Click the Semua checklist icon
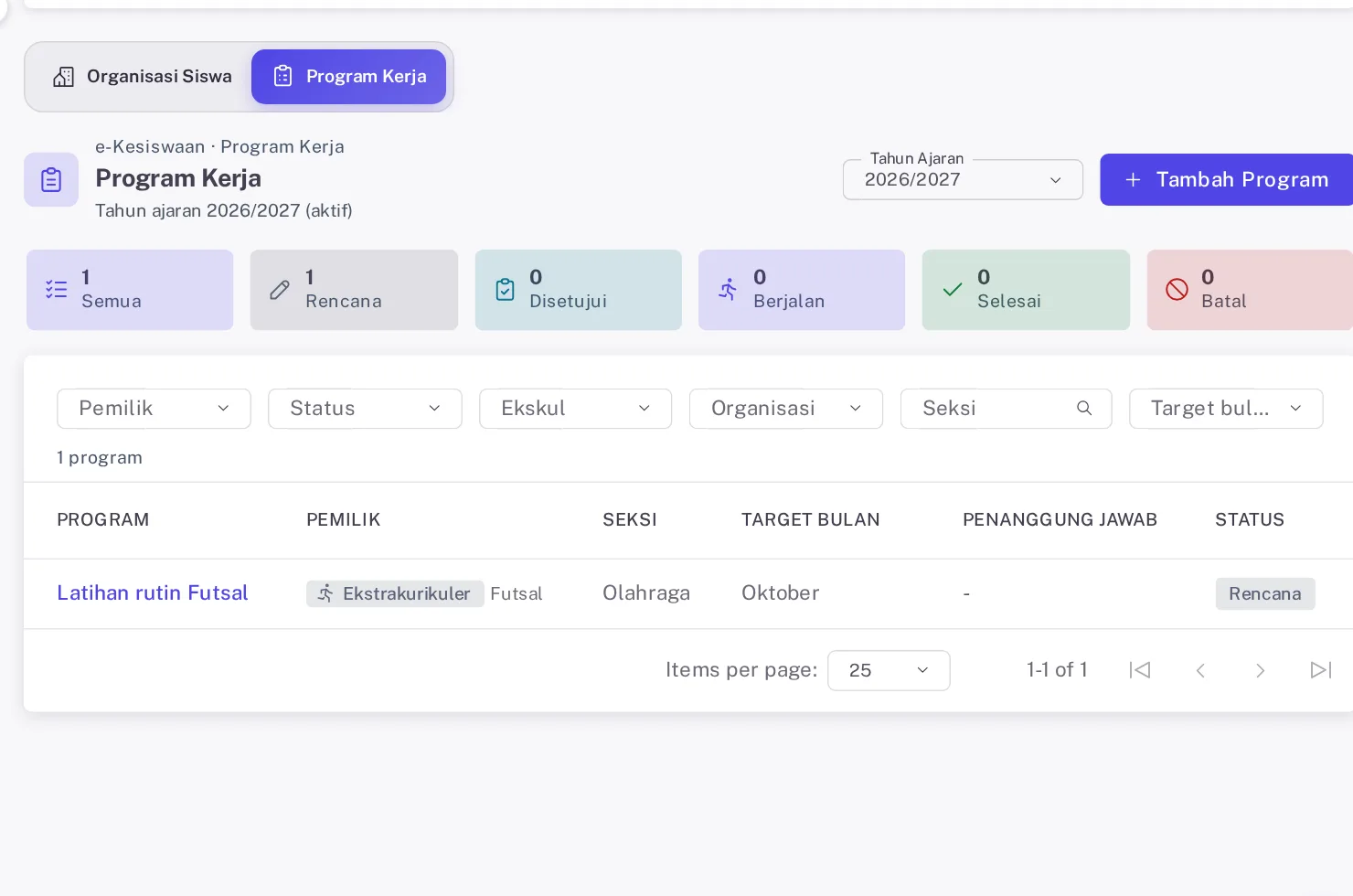Screen dimensions: 1353x896 [57, 290]
